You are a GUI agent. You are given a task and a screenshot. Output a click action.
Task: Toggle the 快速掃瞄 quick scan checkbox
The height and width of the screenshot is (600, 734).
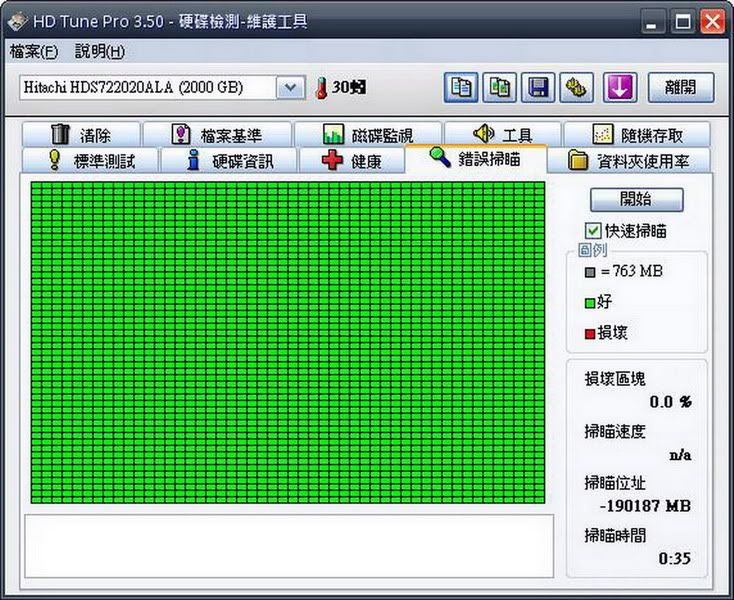click(x=594, y=230)
